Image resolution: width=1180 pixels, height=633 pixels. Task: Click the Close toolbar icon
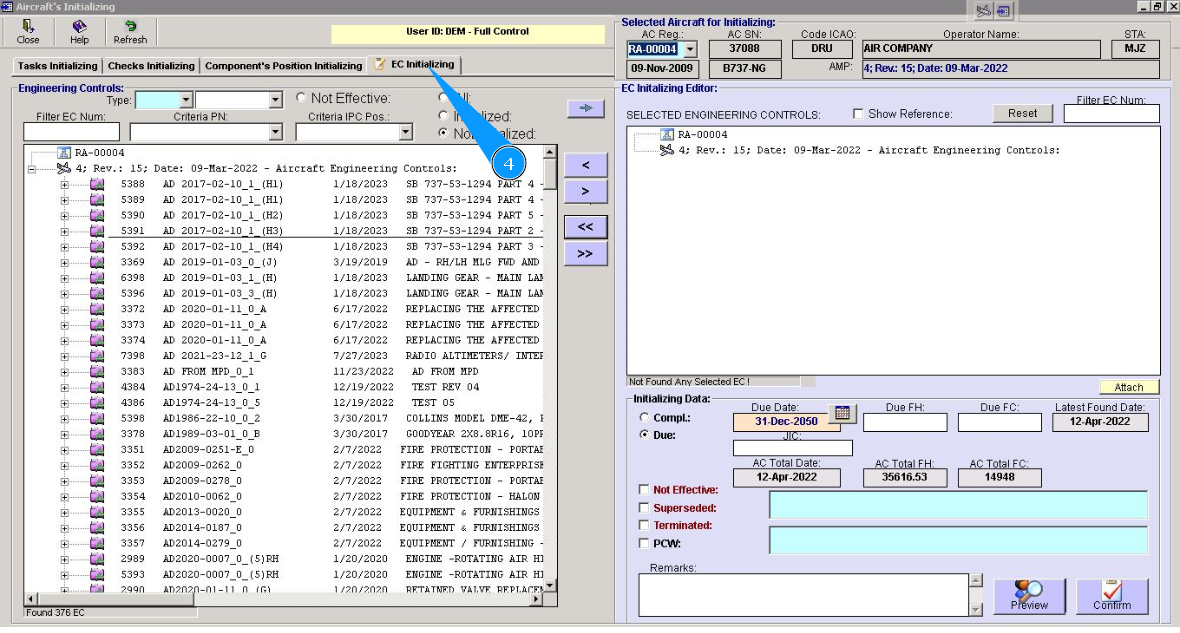click(28, 31)
